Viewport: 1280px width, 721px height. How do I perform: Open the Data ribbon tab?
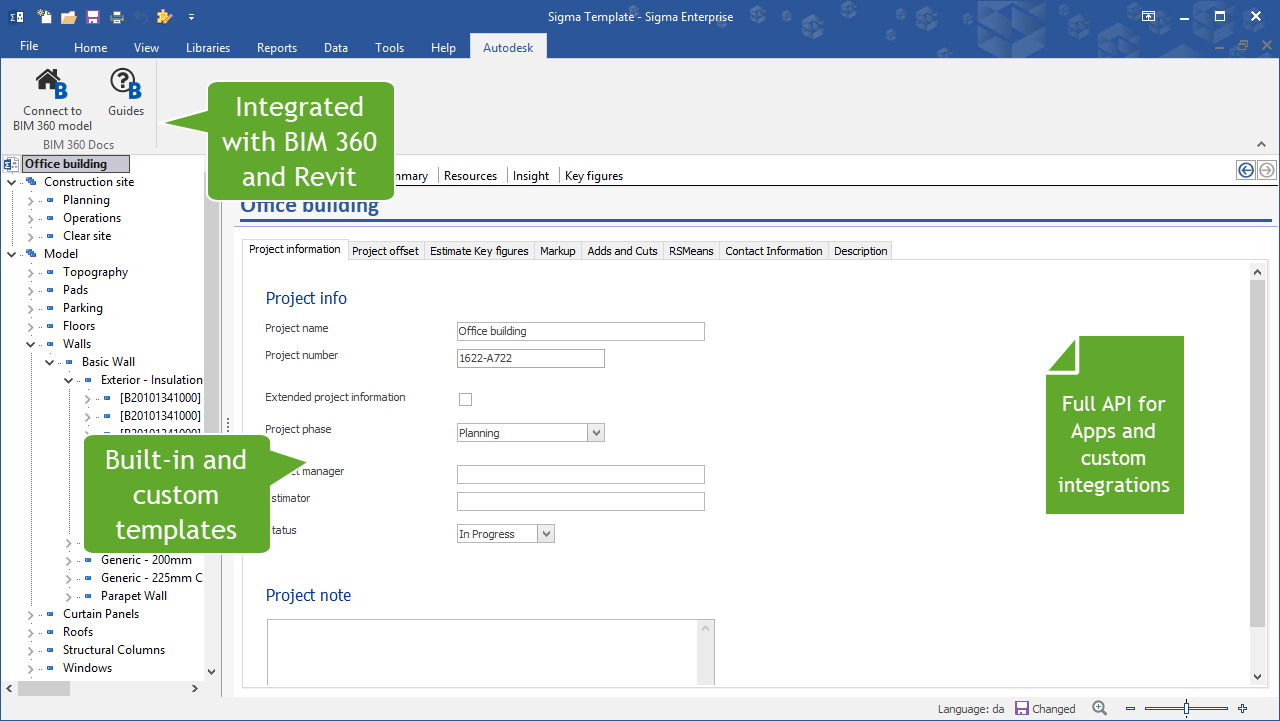(336, 47)
